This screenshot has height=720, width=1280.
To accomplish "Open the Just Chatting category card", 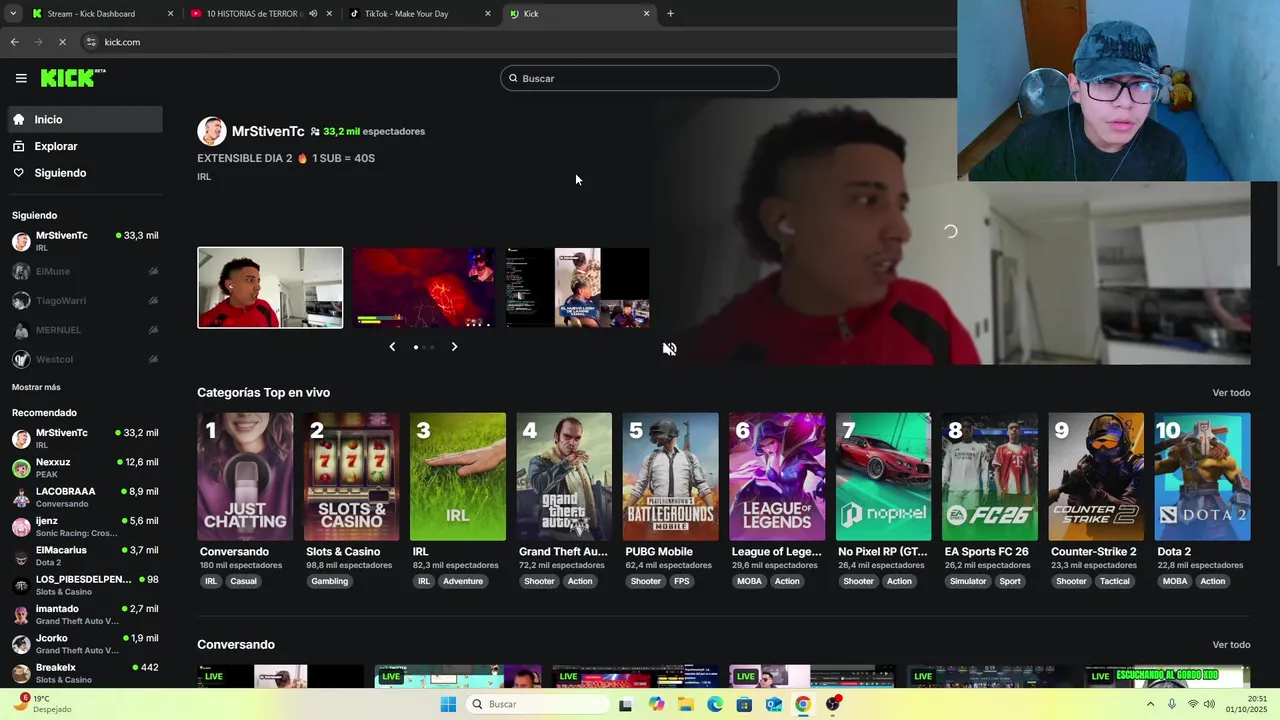I will pyautogui.click(x=245, y=477).
